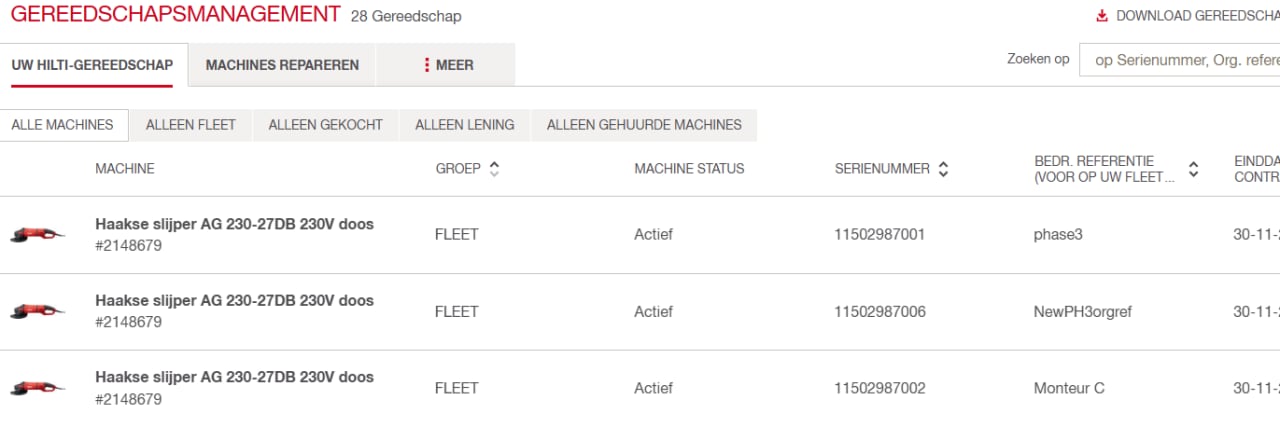Select the Alle machines filter
This screenshot has width=1280, height=427.
[62, 125]
